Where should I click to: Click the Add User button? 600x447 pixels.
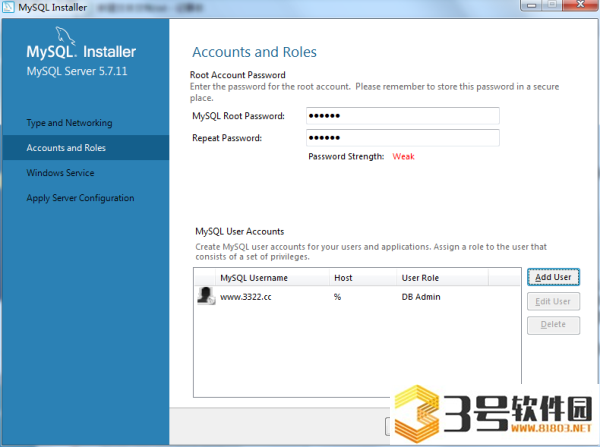553,277
